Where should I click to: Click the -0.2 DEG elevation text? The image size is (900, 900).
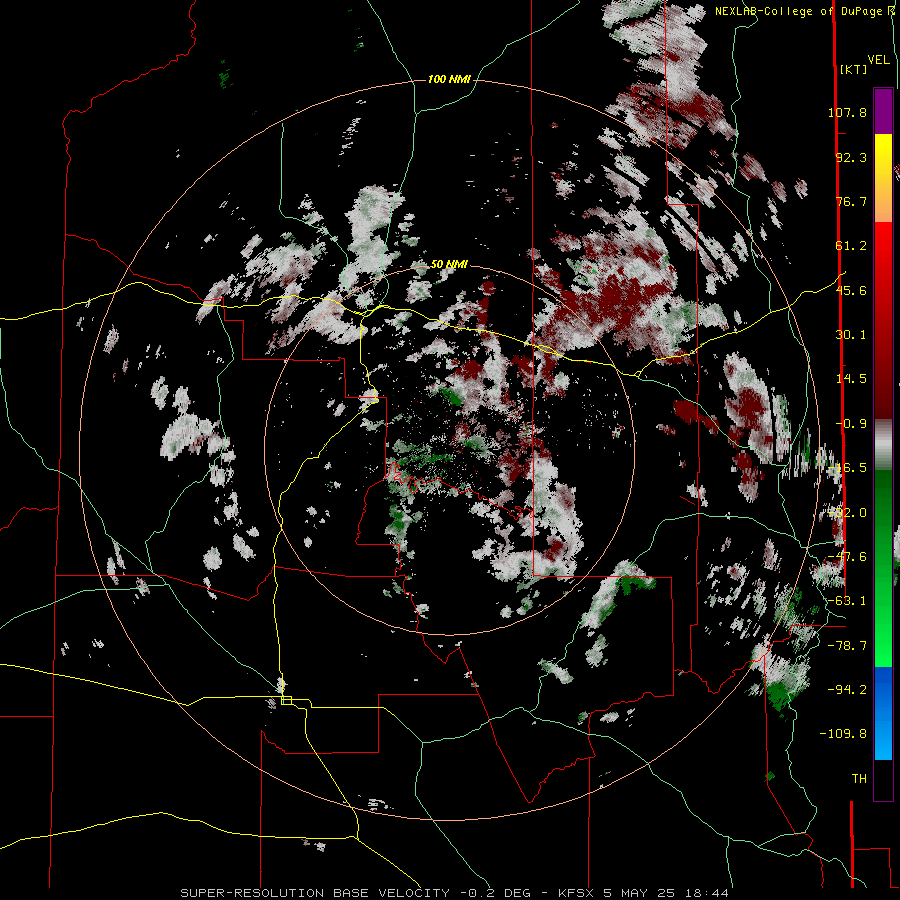point(495,893)
